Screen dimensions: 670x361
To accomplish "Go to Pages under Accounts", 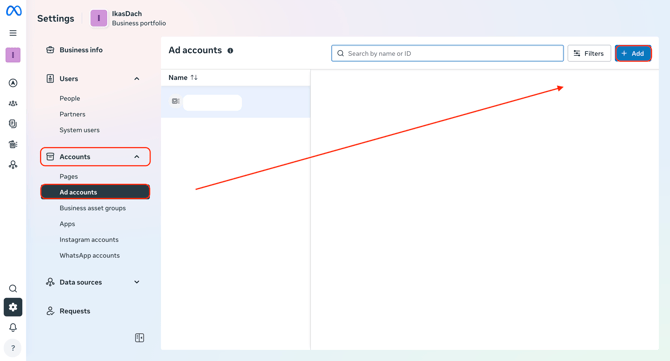I will click(68, 176).
